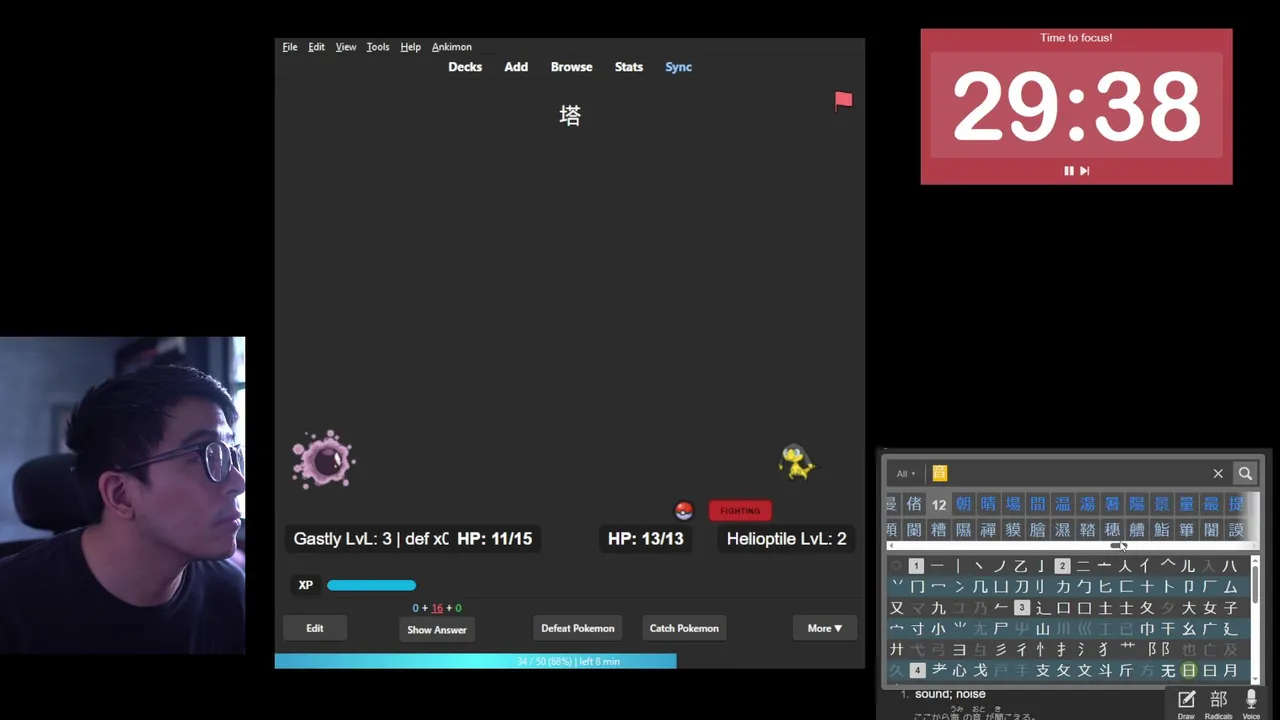1280x720 pixels.
Task: Expand the More dropdown menu
Action: (825, 628)
